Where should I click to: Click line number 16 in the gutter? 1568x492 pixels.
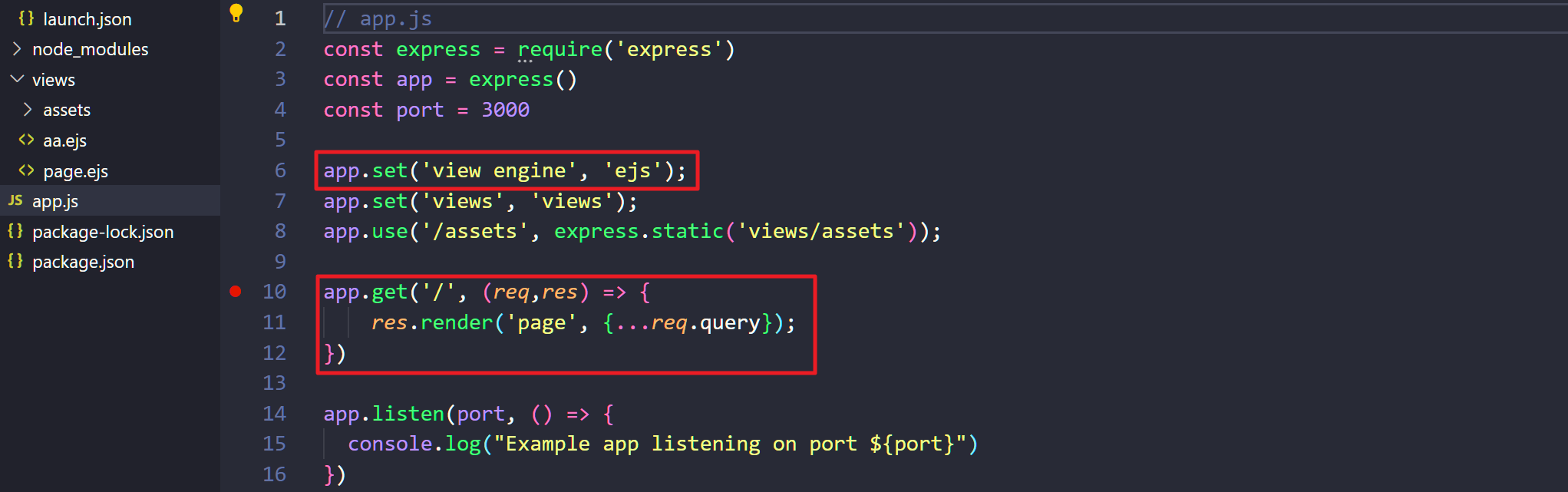click(274, 474)
